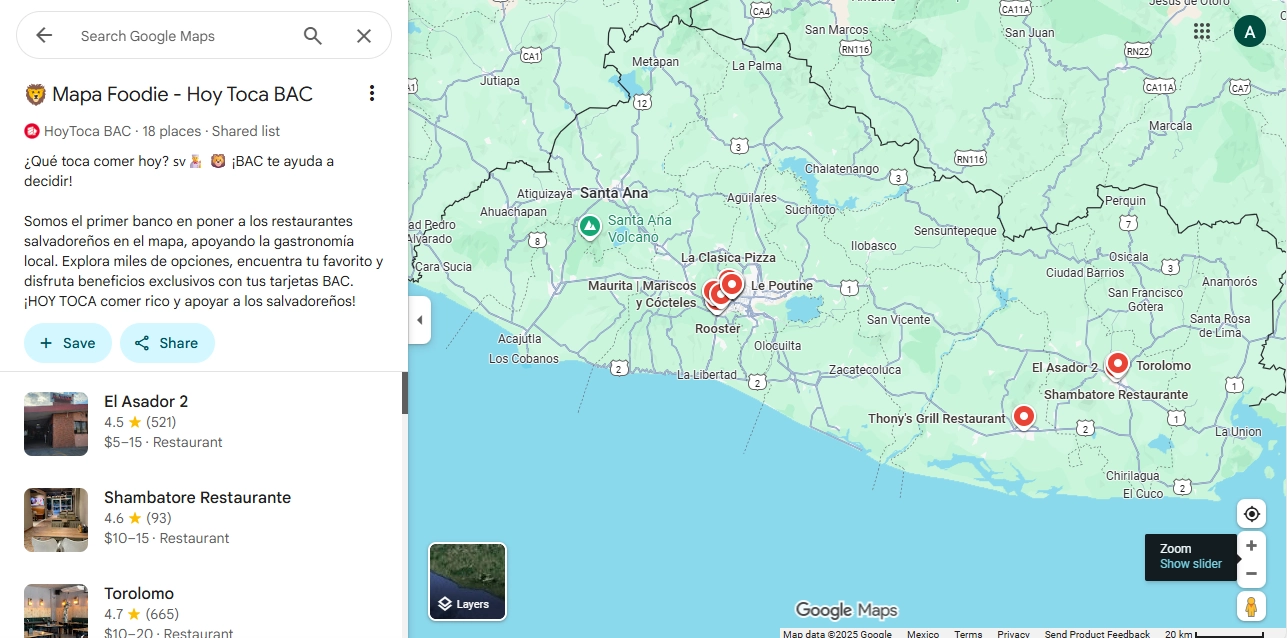Clear search with the X icon
The width and height of the screenshot is (1287, 638).
pyautogui.click(x=364, y=36)
